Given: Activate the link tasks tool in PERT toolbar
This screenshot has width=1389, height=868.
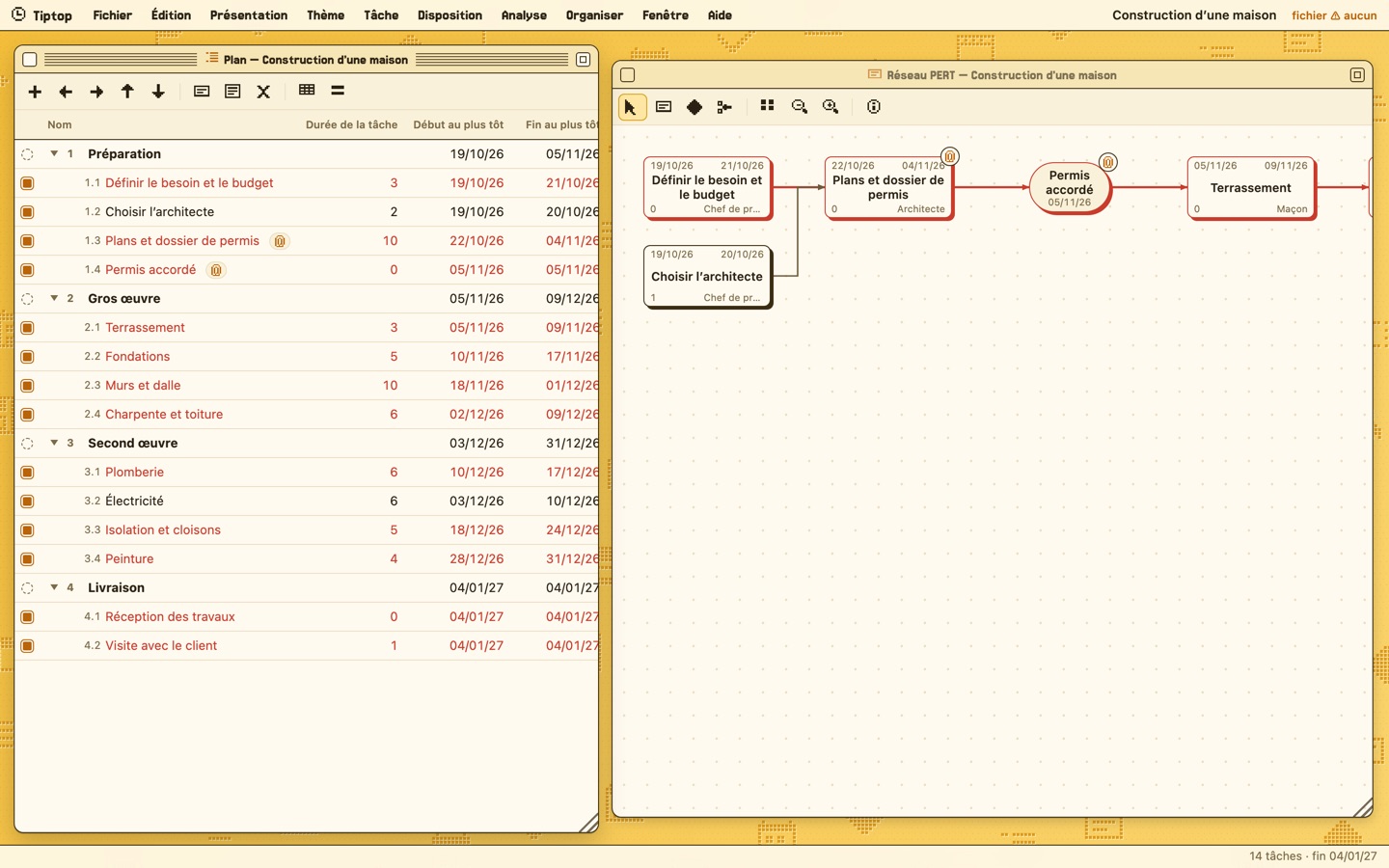Looking at the screenshot, I should click(724, 107).
